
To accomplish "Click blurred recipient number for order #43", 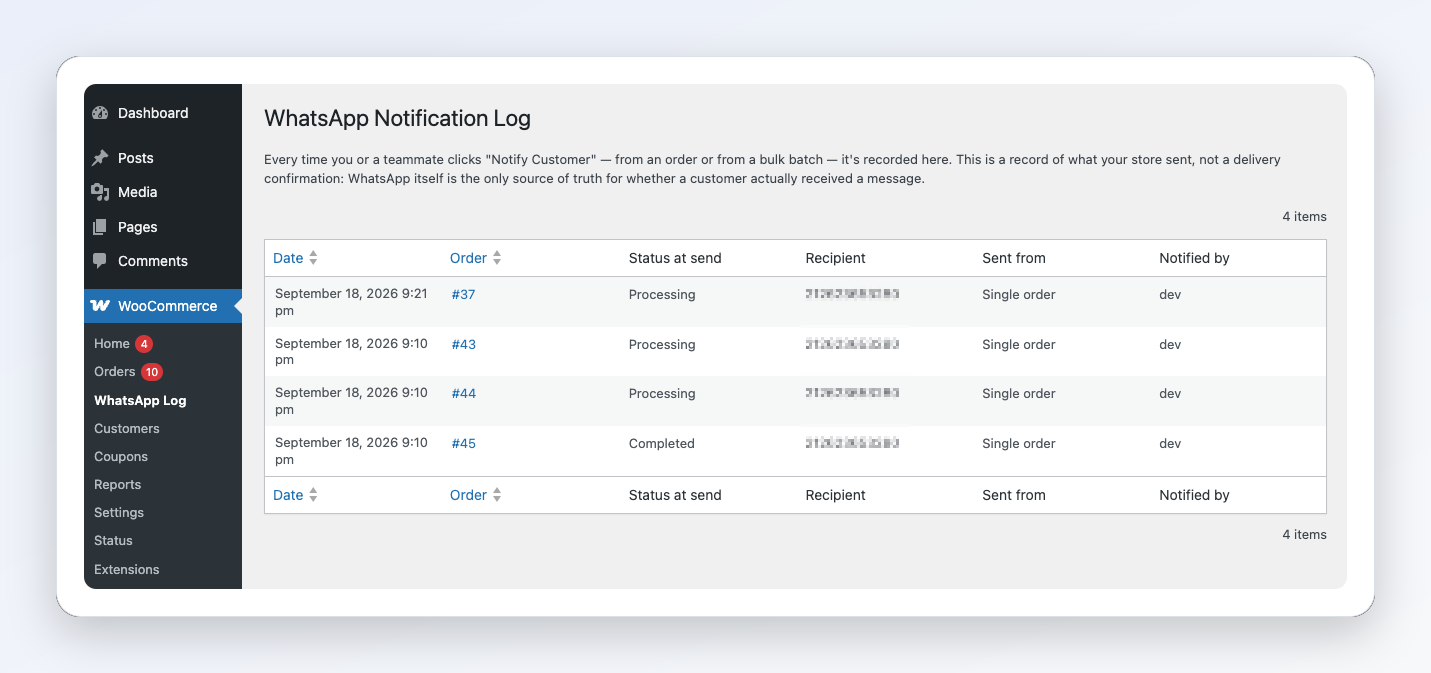I will point(852,344).
